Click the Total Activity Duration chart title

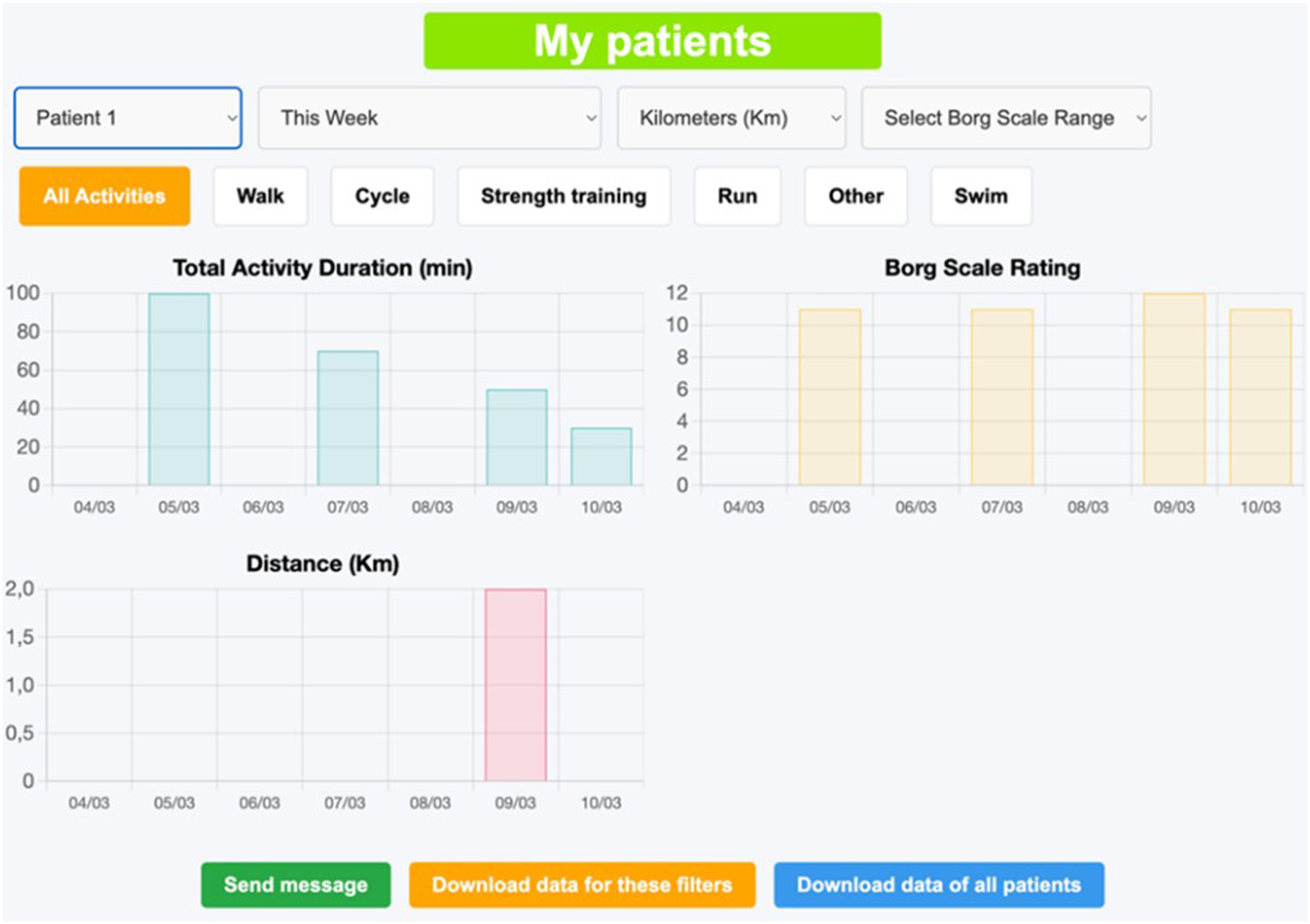[x=323, y=268]
